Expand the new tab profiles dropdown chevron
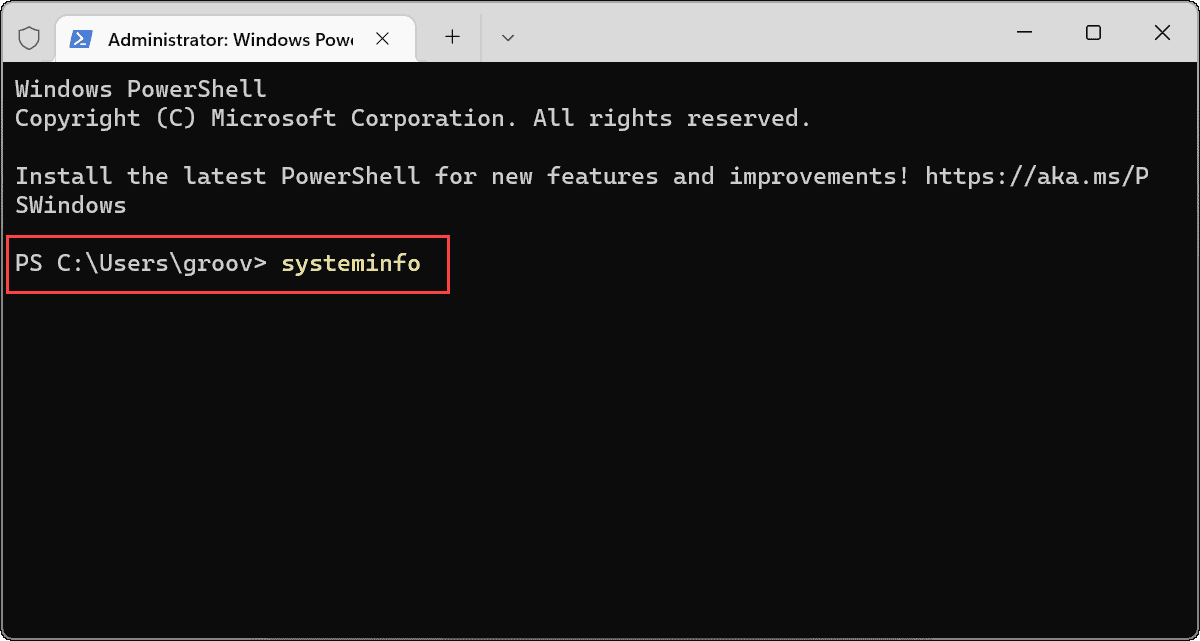Viewport: 1200px width, 641px height. click(x=508, y=37)
